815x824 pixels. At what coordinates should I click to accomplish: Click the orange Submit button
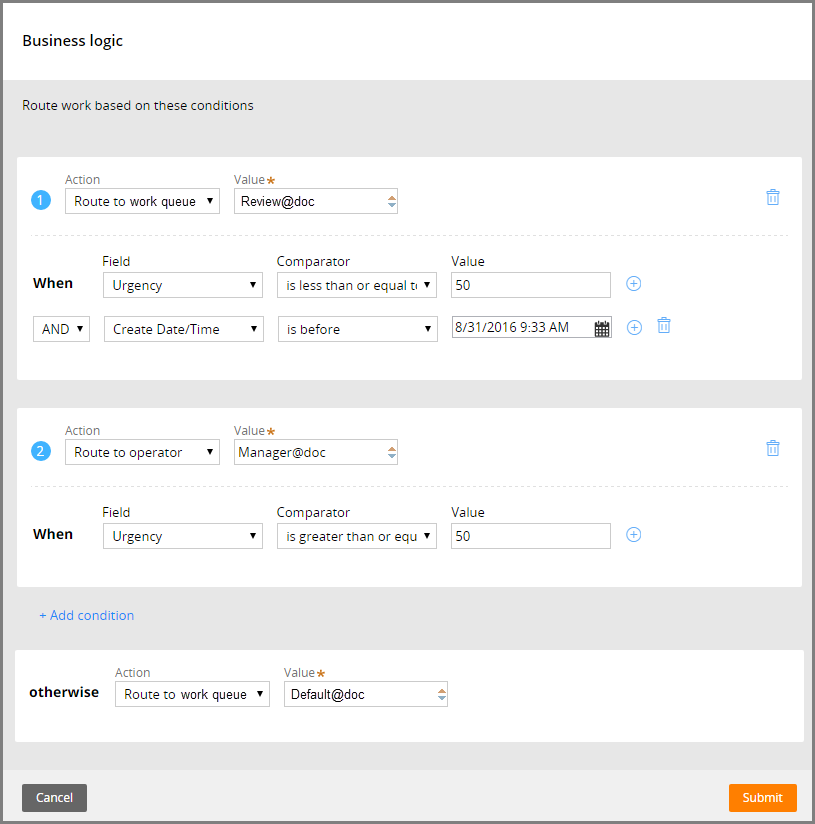click(x=762, y=798)
